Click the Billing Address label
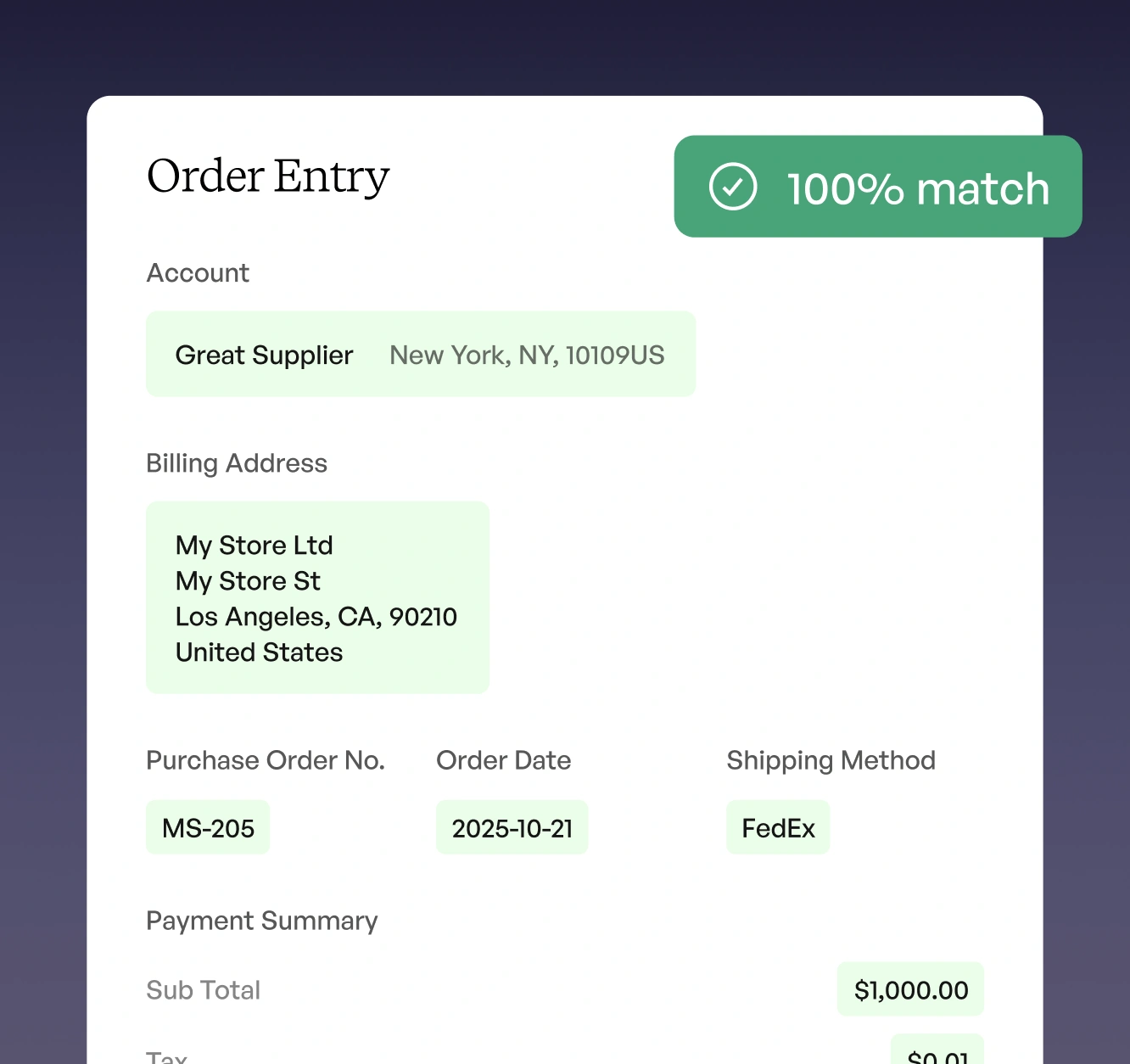Viewport: 1130px width, 1064px height. [x=237, y=463]
